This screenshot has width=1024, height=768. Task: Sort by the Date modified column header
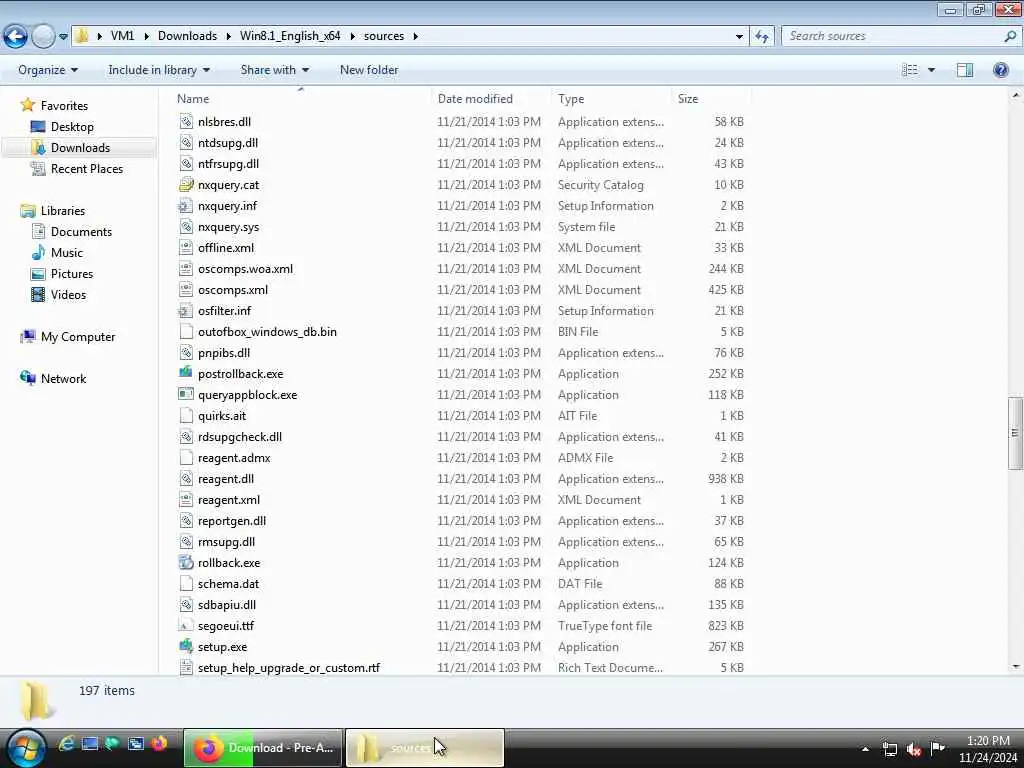(475, 99)
